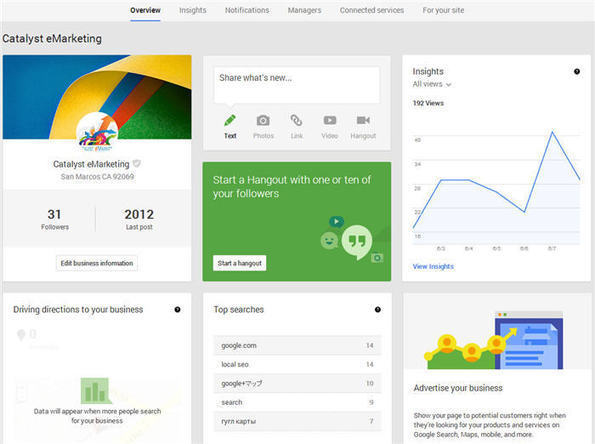Select the Text post pencil icon
This screenshot has height=444, width=595.
tap(230, 120)
